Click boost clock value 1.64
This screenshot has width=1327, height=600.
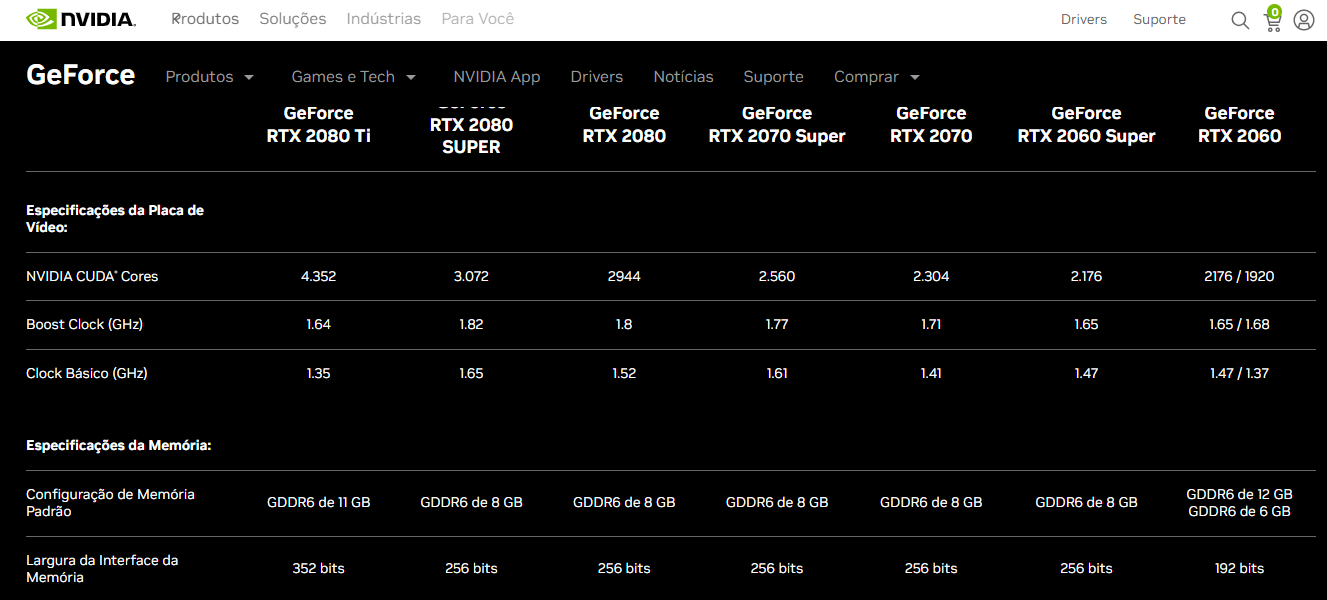click(318, 324)
